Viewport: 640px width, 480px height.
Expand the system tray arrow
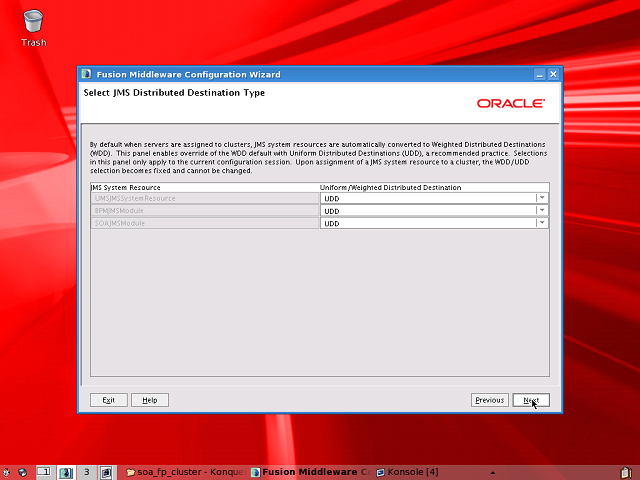pos(493,473)
